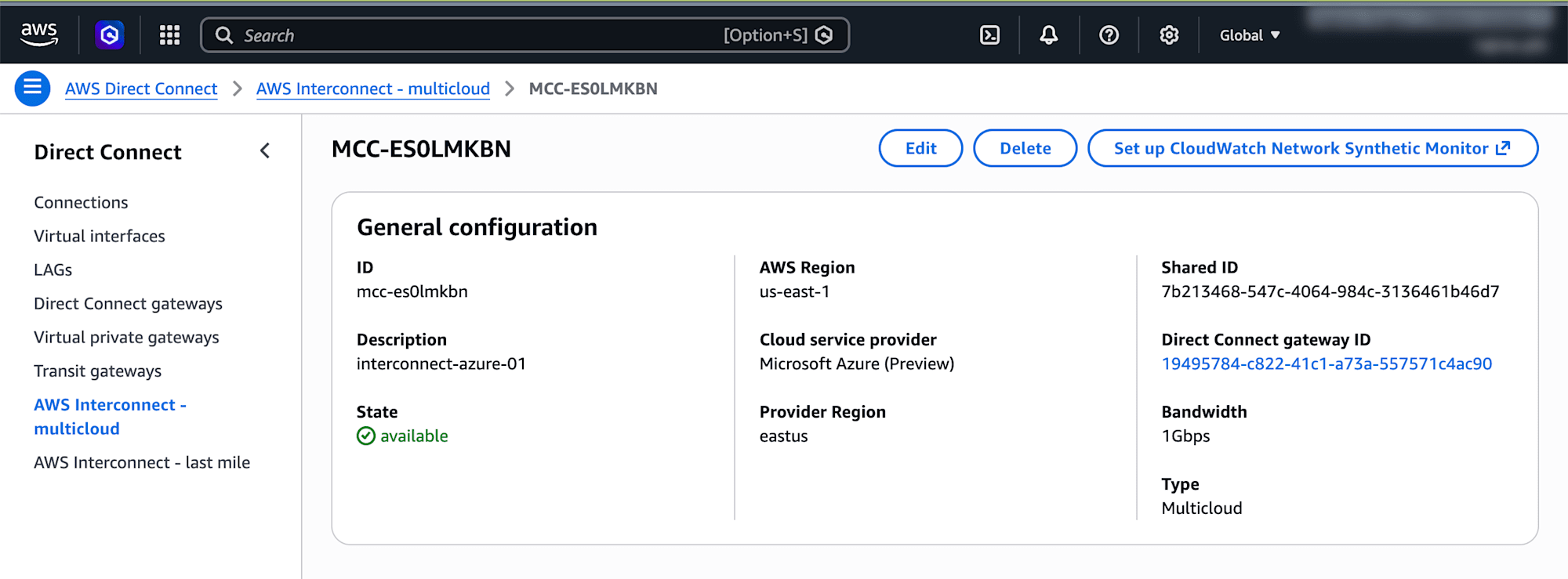The width and height of the screenshot is (1568, 579).
Task: Click the Delete button
Action: pos(1025,148)
